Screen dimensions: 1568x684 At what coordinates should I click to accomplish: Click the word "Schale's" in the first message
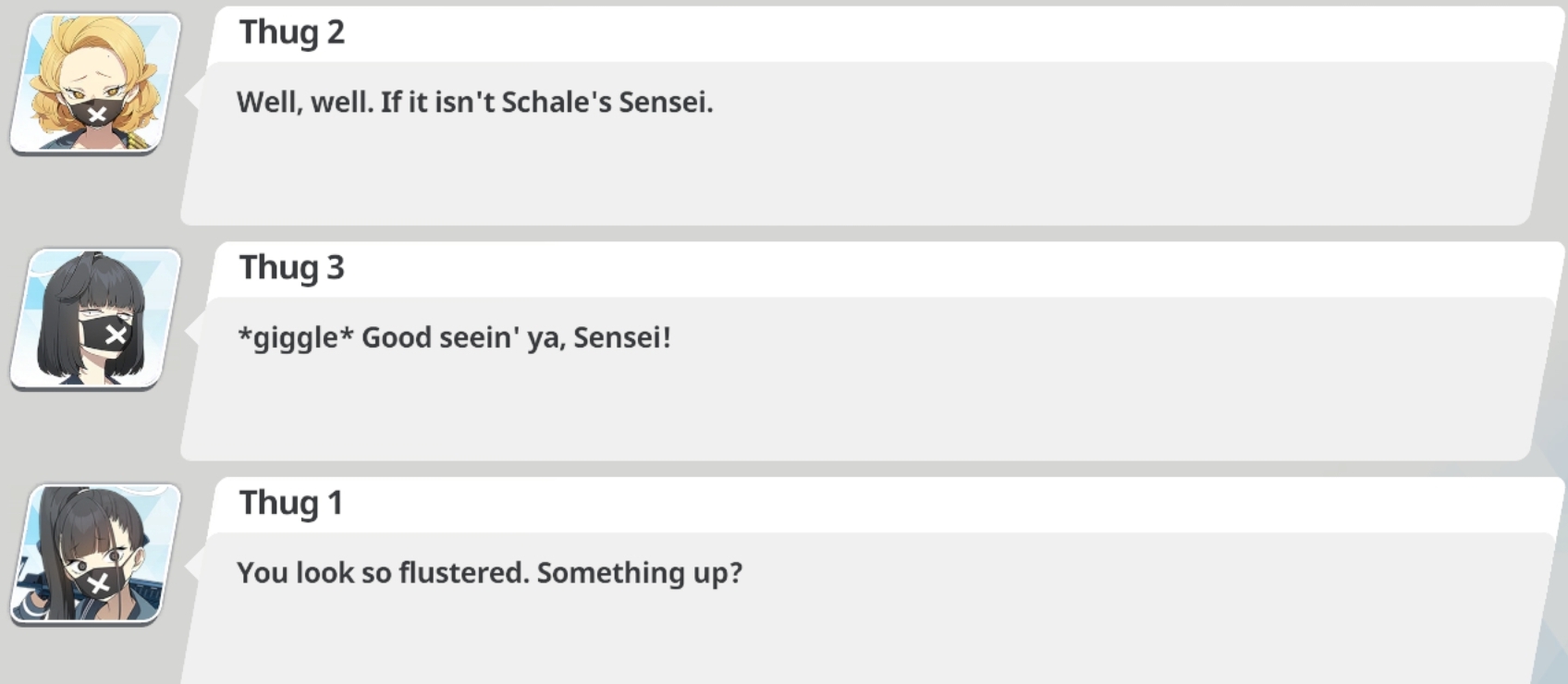click(x=556, y=102)
